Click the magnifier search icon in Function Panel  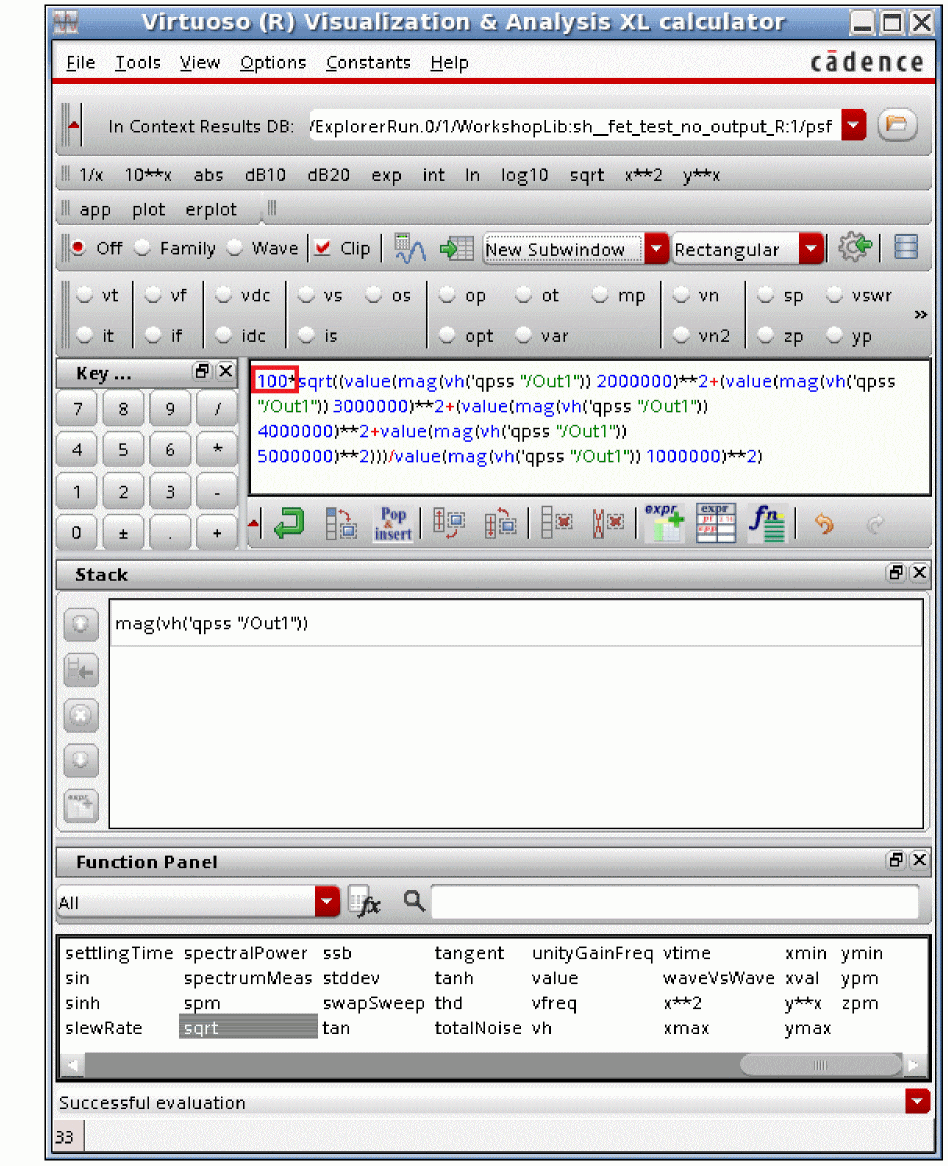pyautogui.click(x=414, y=901)
